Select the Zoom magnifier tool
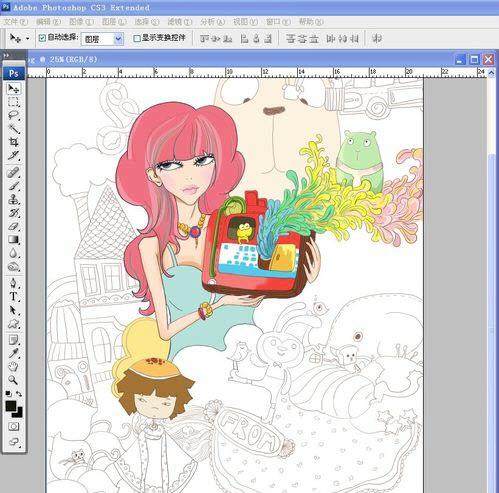499x493 pixels. (x=14, y=380)
